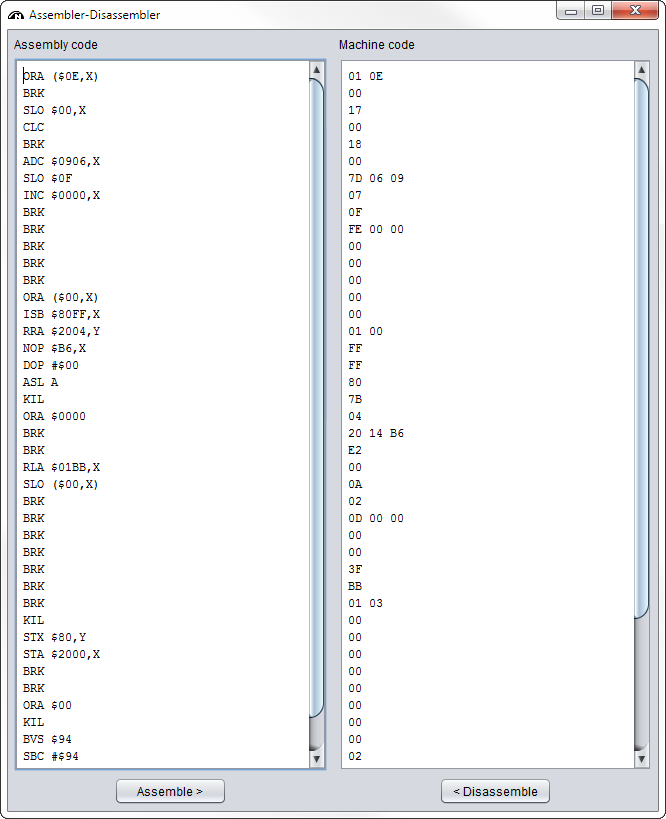Click the Machine code scrollbar thumb
The image size is (666, 819).
642,347
